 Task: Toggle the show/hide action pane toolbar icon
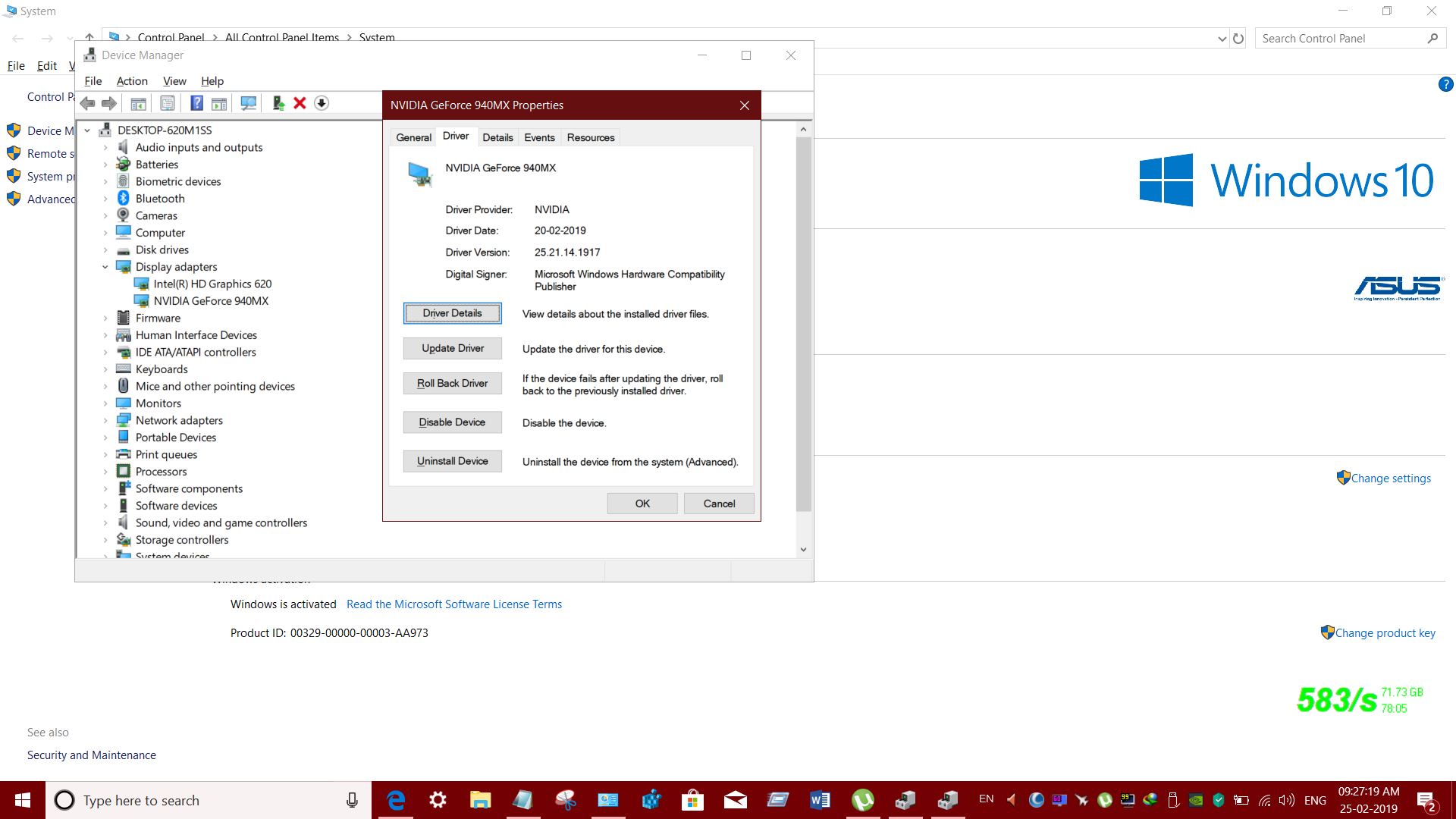coord(219,103)
